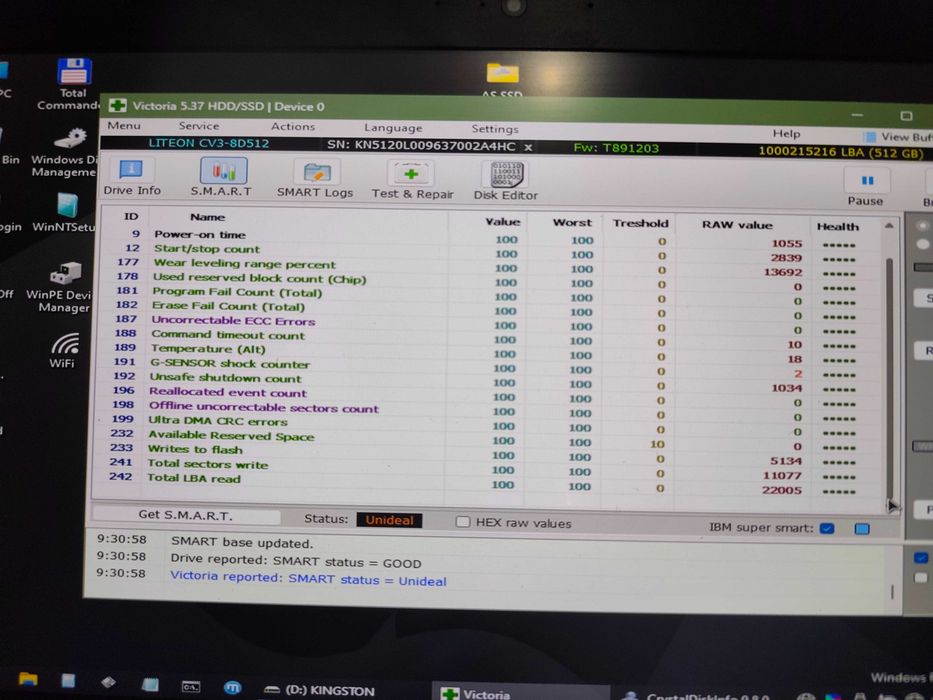Image resolution: width=933 pixels, height=700 pixels.
Task: Select Command timeout count row
Action: [489, 338]
